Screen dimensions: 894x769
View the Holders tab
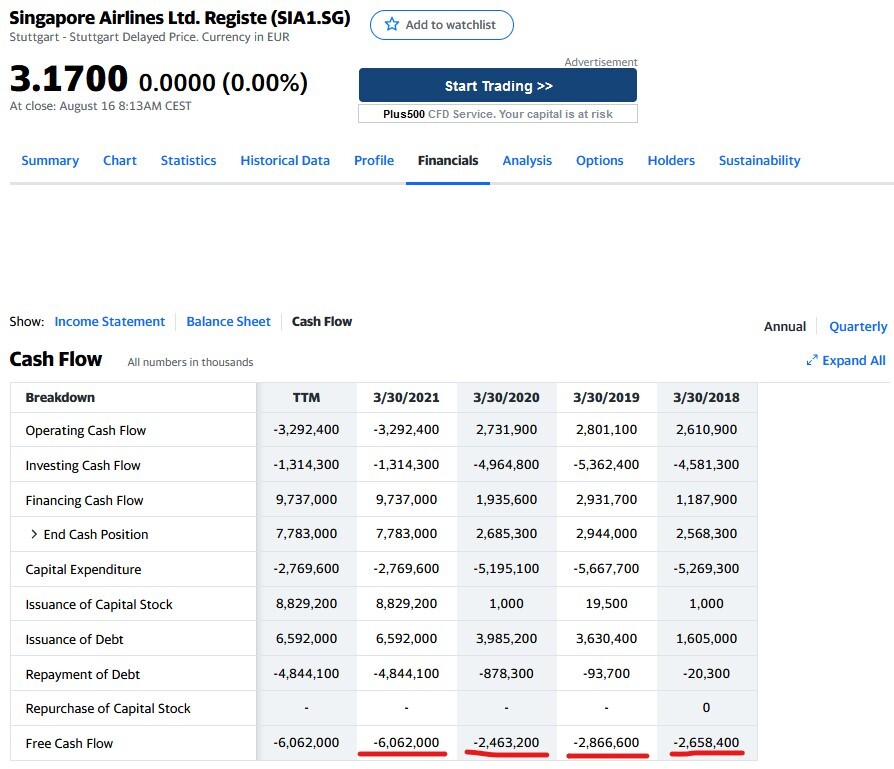[671, 161]
